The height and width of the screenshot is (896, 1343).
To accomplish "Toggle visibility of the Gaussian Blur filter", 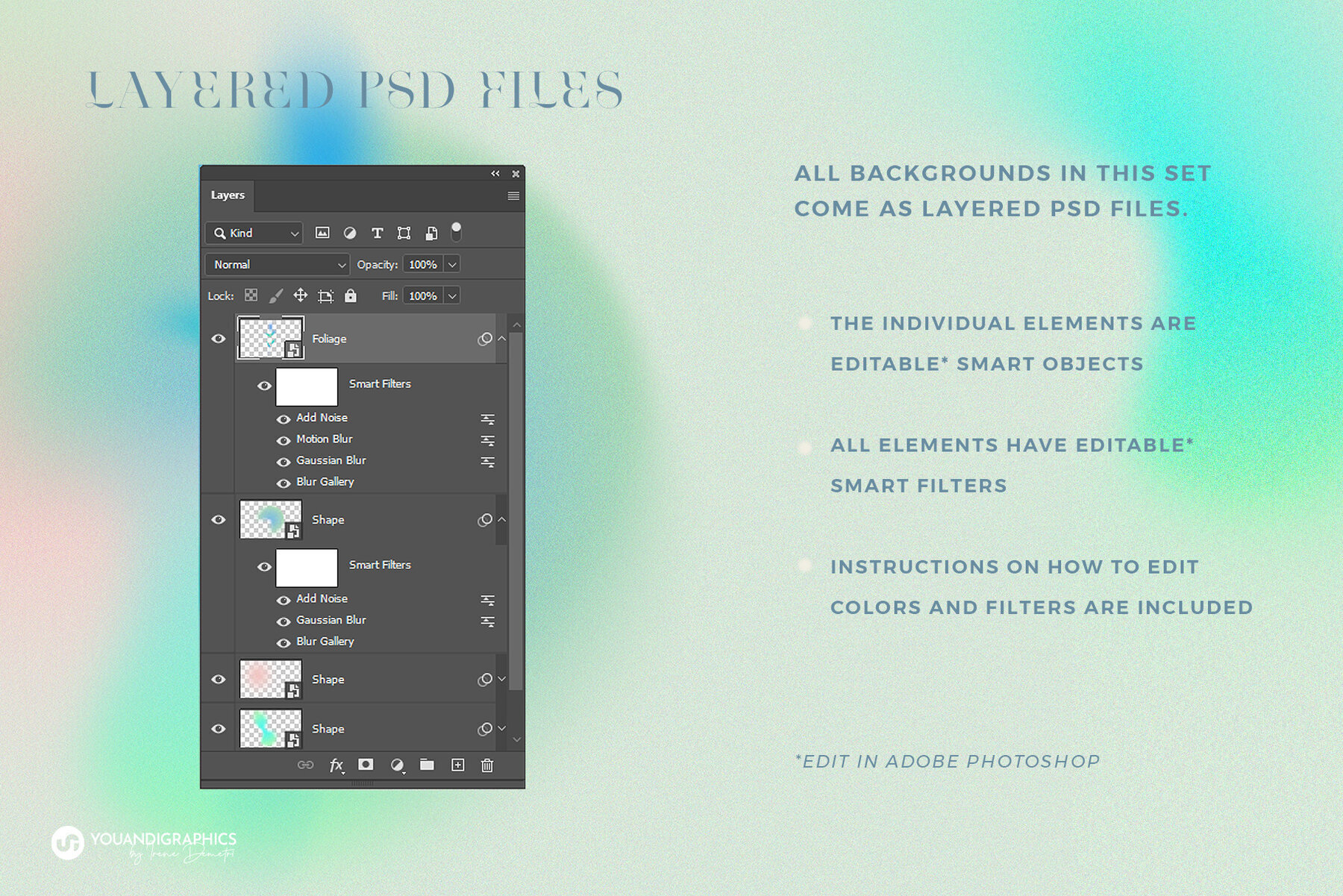I will [284, 460].
